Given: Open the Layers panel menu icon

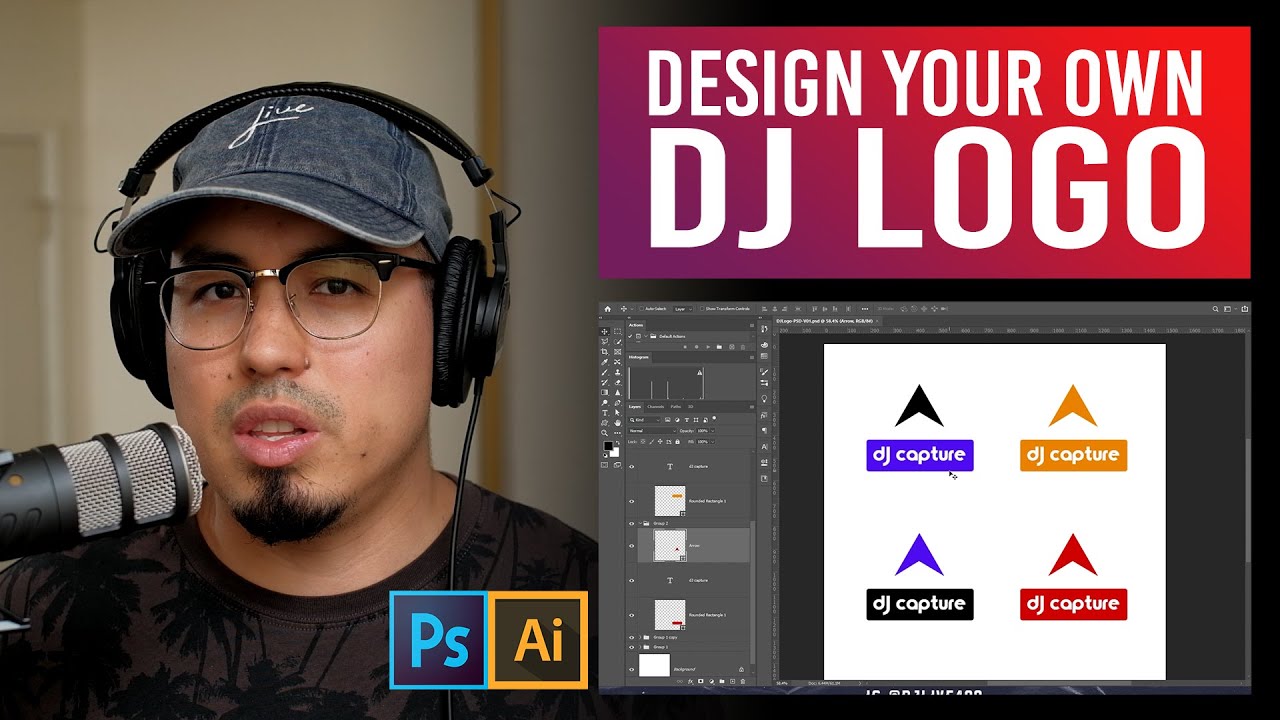Looking at the screenshot, I should tap(752, 407).
